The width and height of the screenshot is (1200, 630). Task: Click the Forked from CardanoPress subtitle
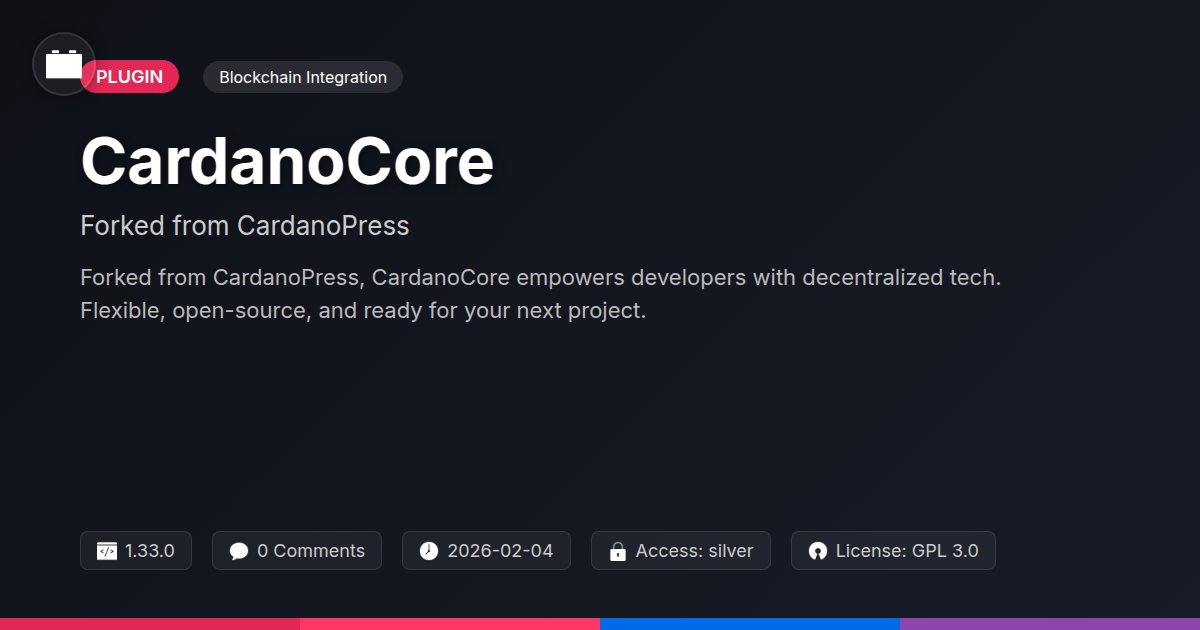coord(245,226)
